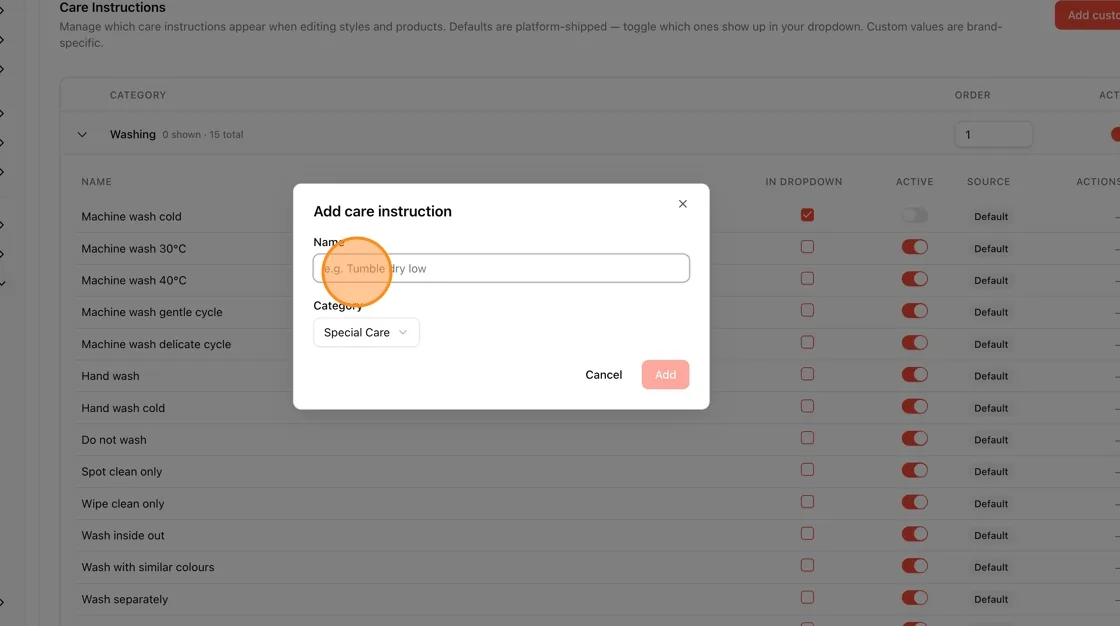Uncheck In Dropdown for Machine wash cold
The image size is (1120, 626).
coord(807,215)
